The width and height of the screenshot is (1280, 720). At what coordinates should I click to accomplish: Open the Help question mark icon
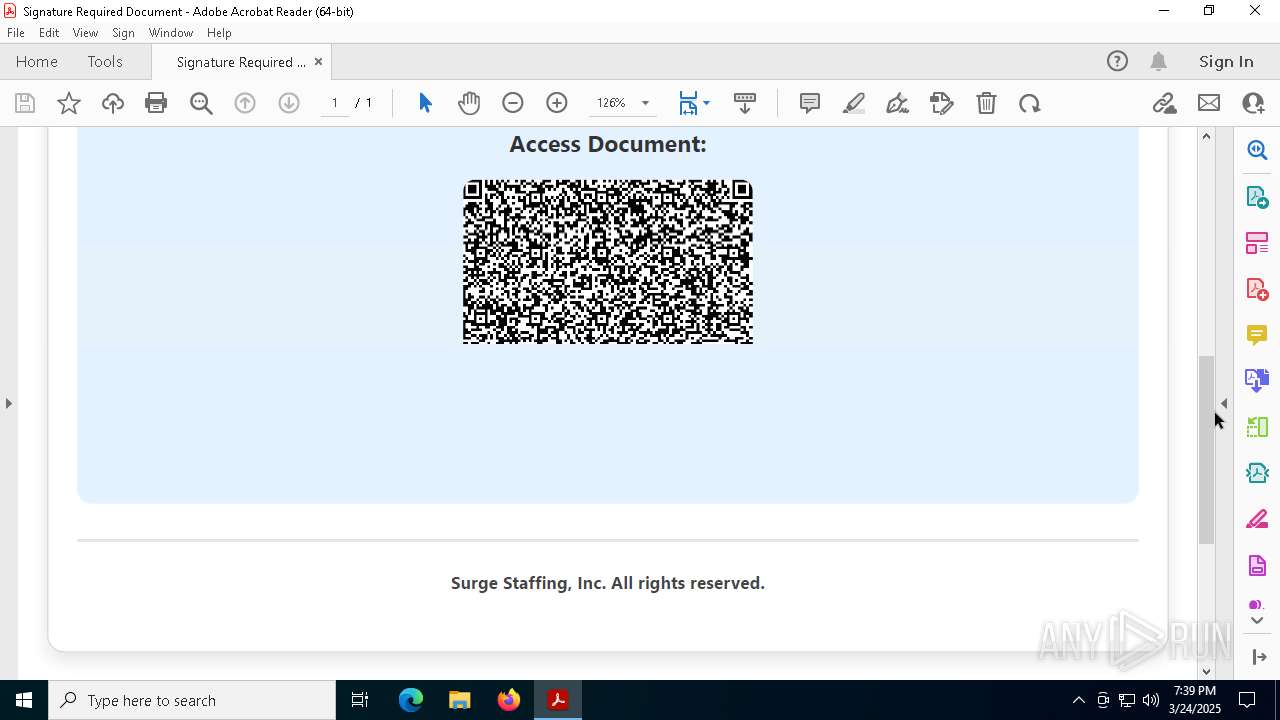[x=1117, y=61]
